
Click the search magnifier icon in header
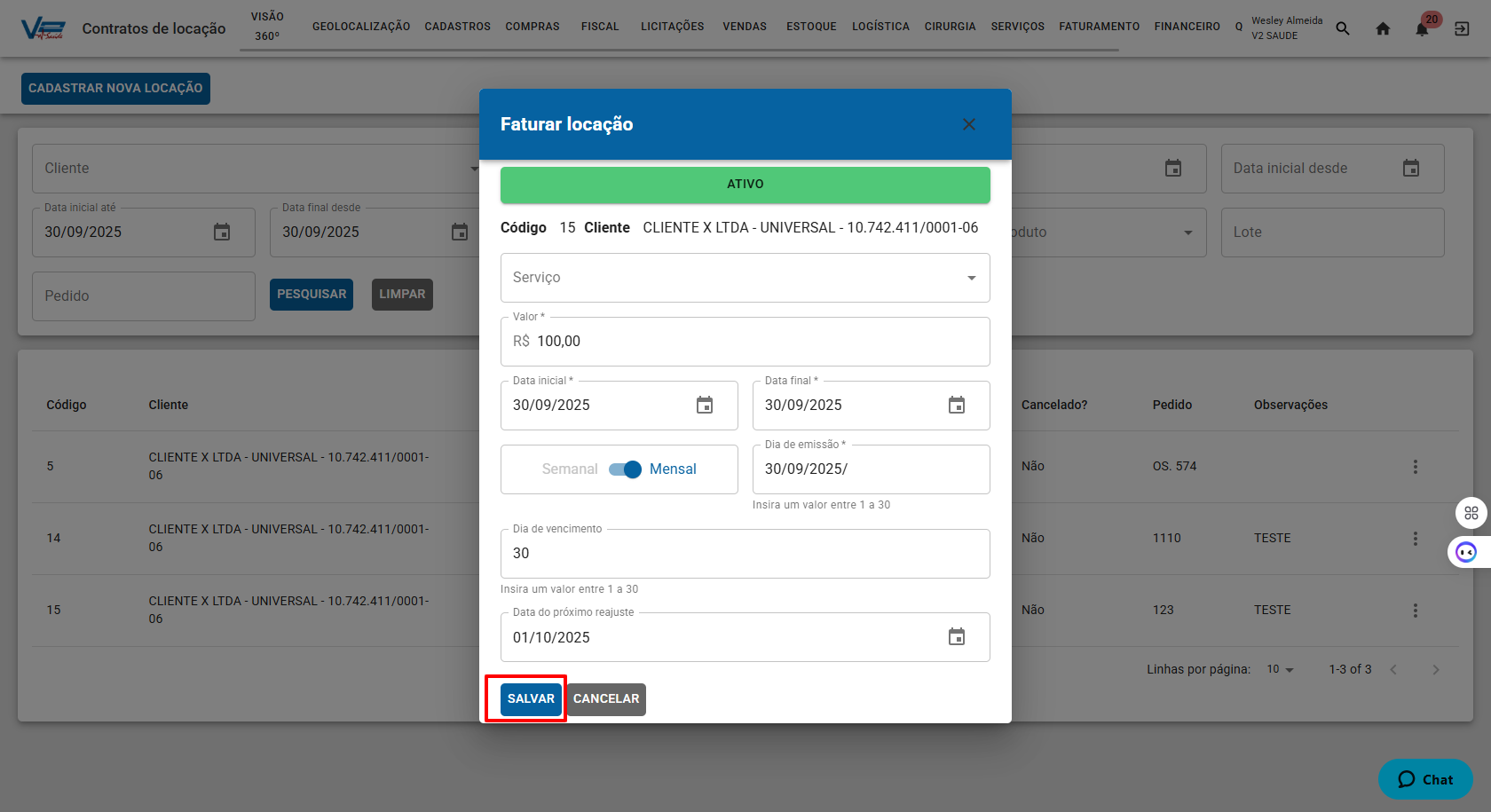click(x=1343, y=29)
